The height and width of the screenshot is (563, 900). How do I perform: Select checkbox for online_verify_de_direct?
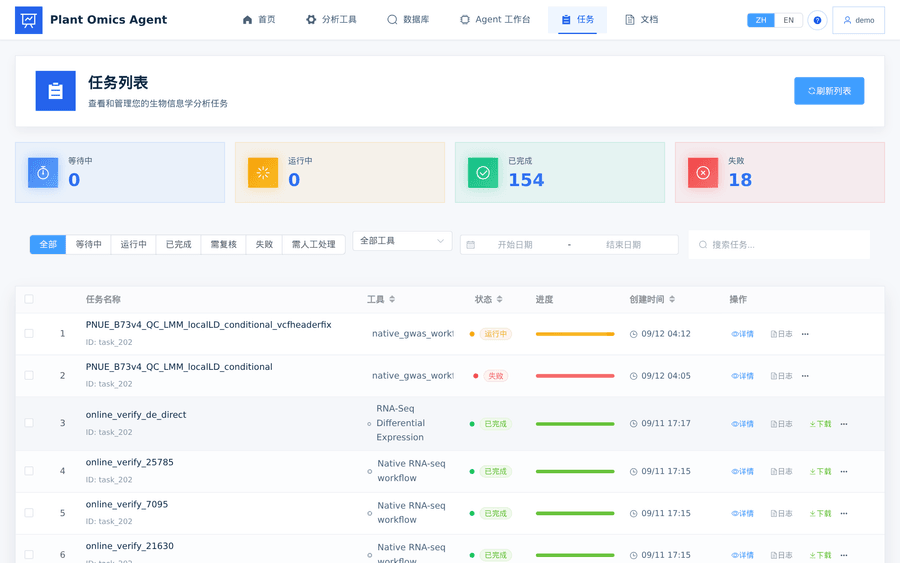pos(29,423)
